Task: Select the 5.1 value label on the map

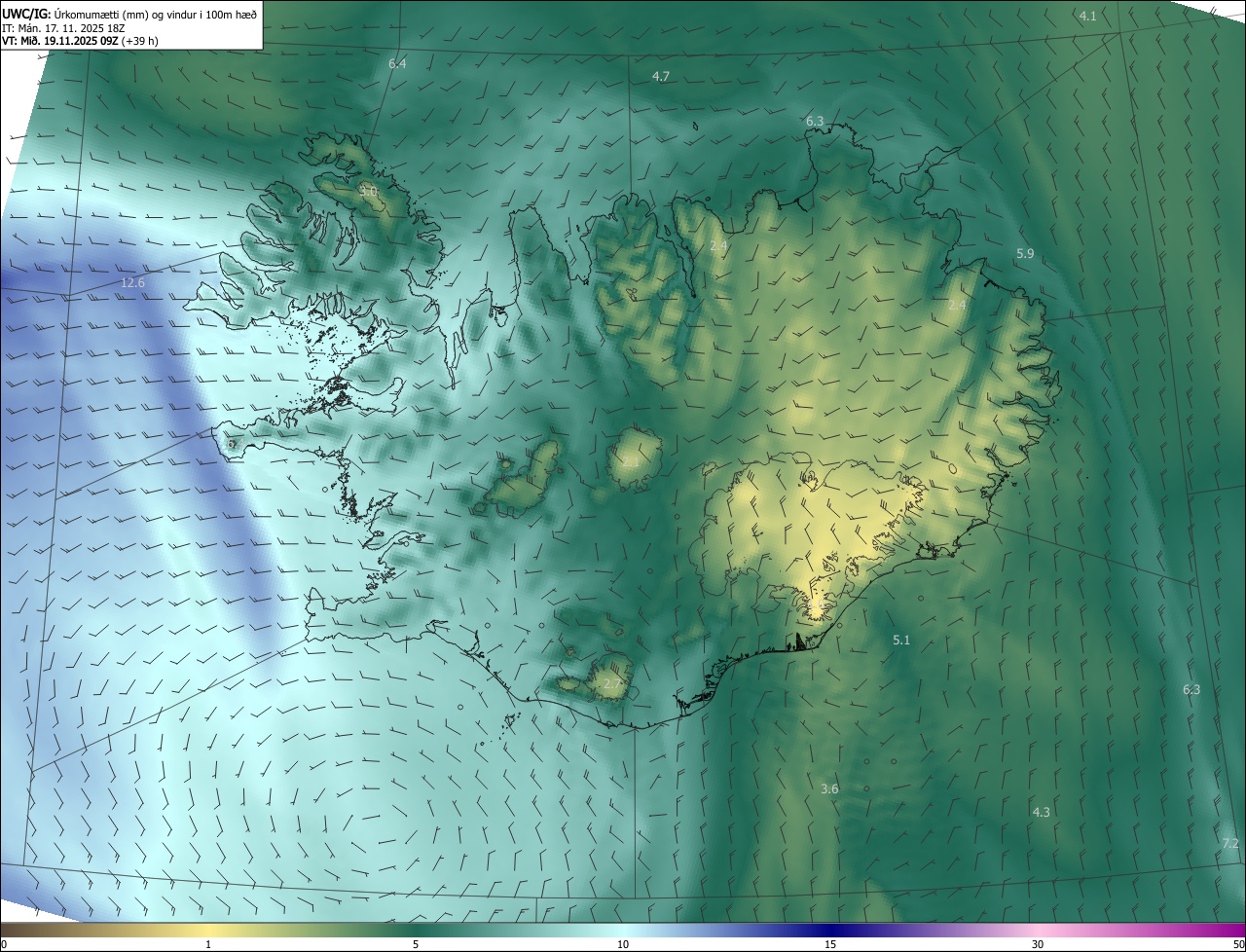Action: point(901,640)
